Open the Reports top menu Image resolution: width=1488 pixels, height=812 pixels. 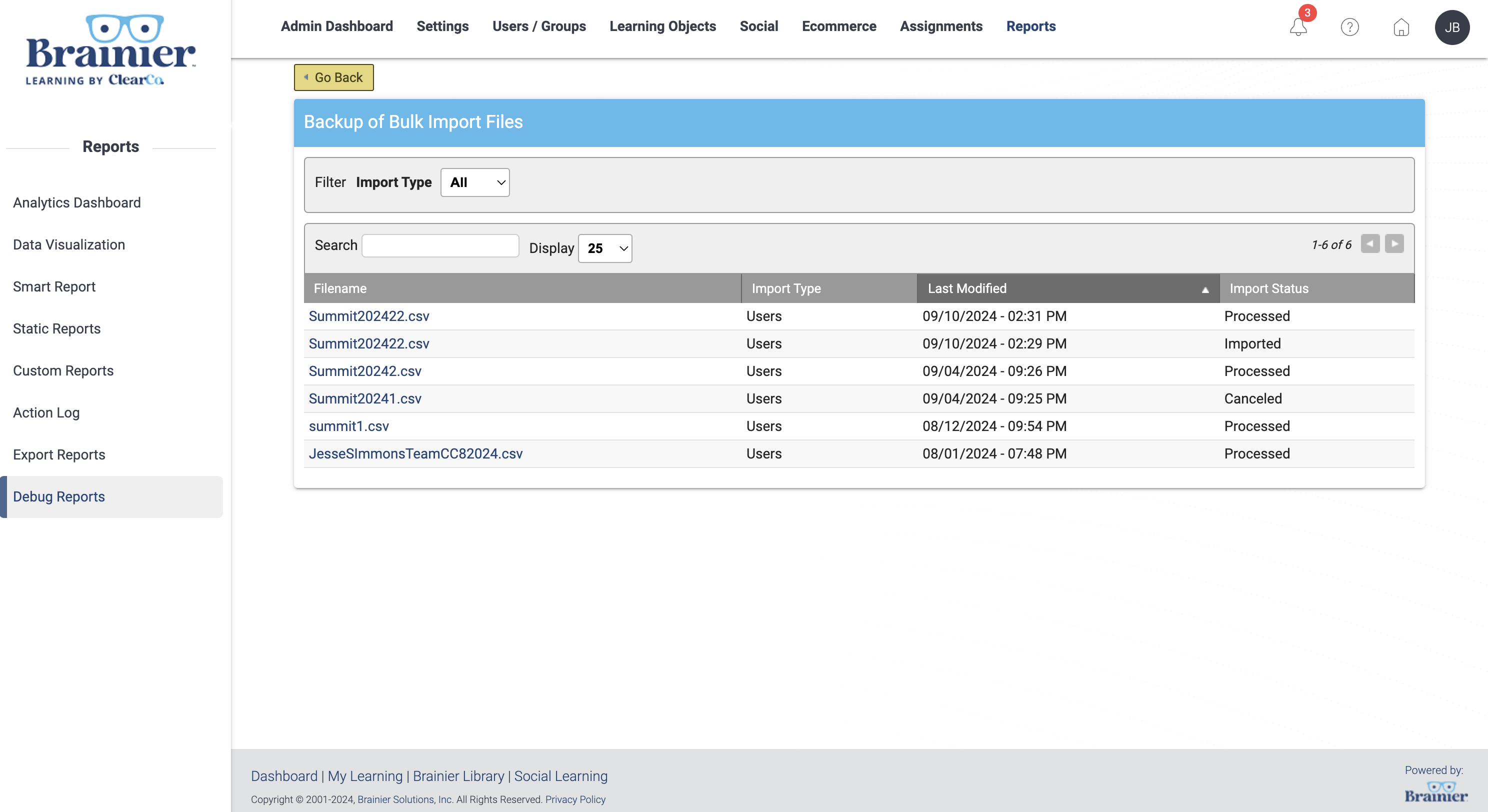1030,26
